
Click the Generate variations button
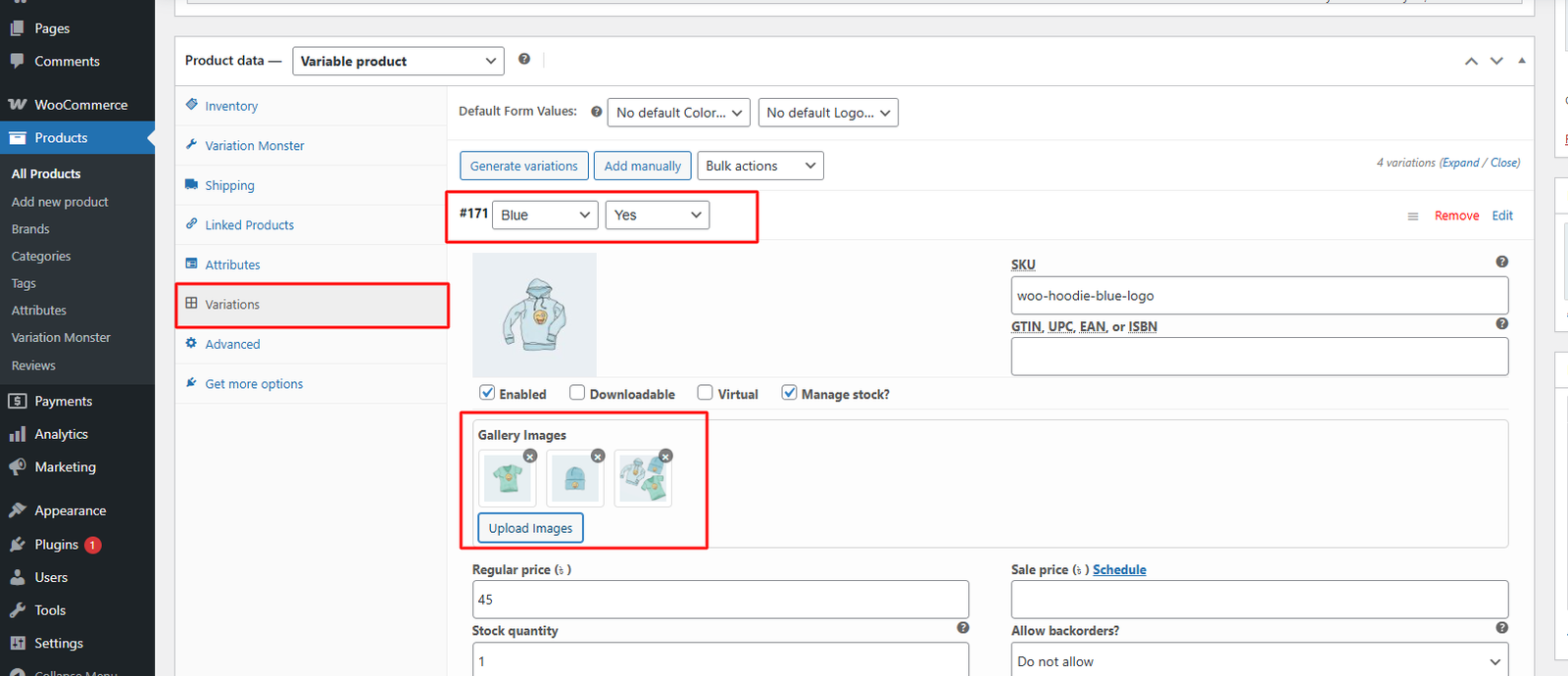point(523,166)
